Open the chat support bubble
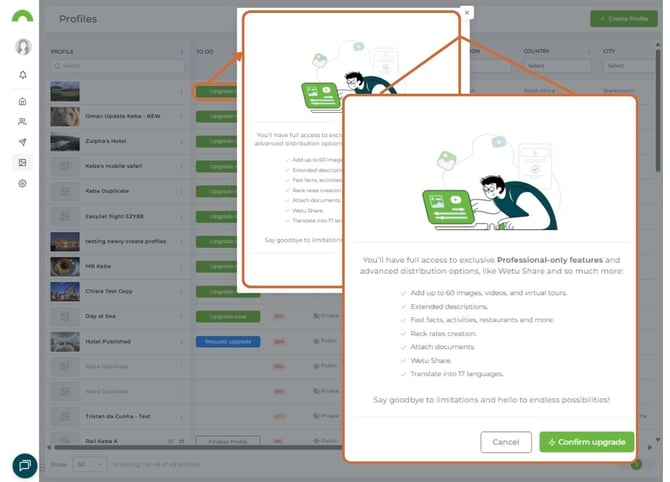670x482 pixels. 25,465
